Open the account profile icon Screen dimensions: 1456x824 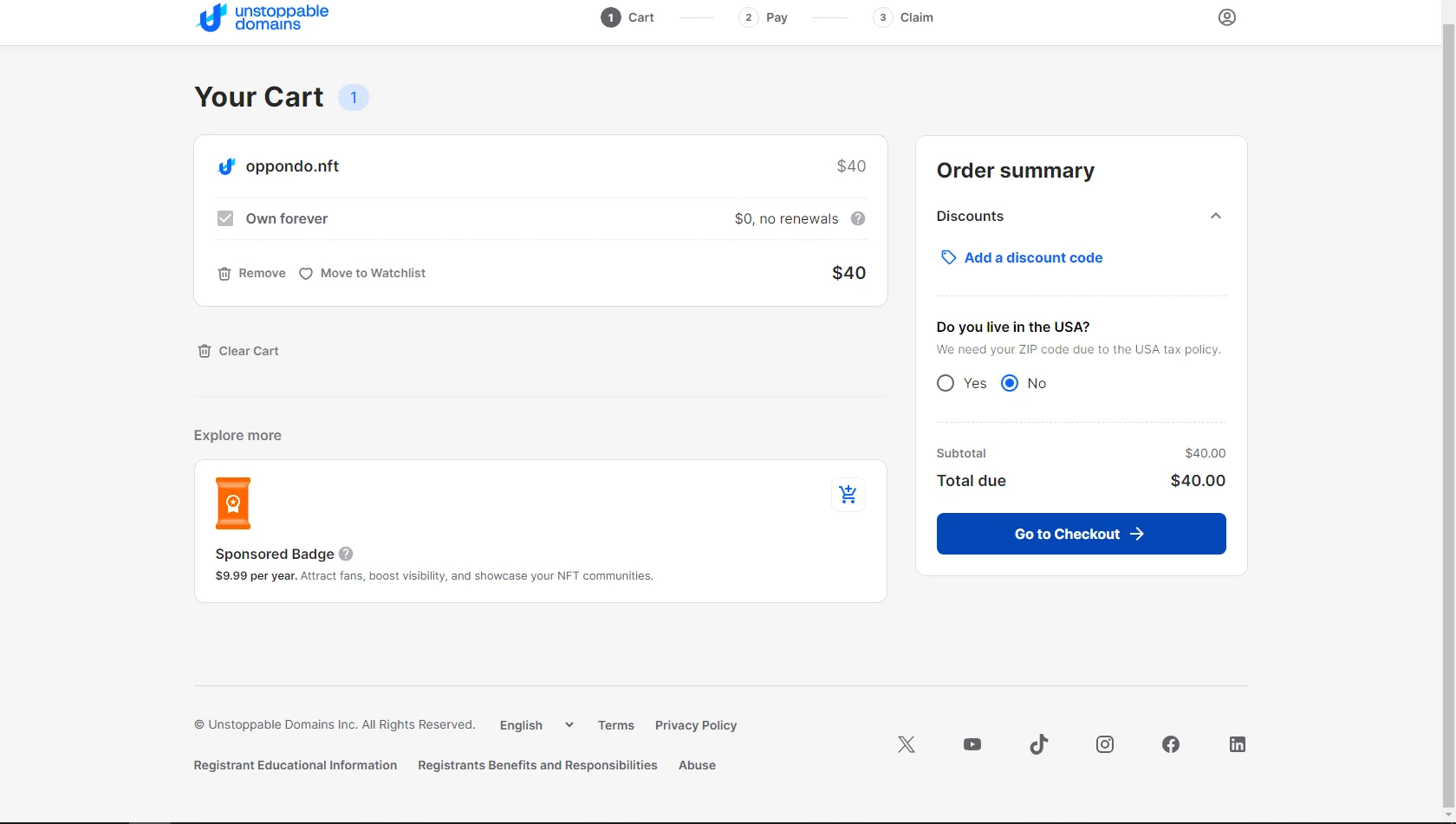[x=1226, y=17]
